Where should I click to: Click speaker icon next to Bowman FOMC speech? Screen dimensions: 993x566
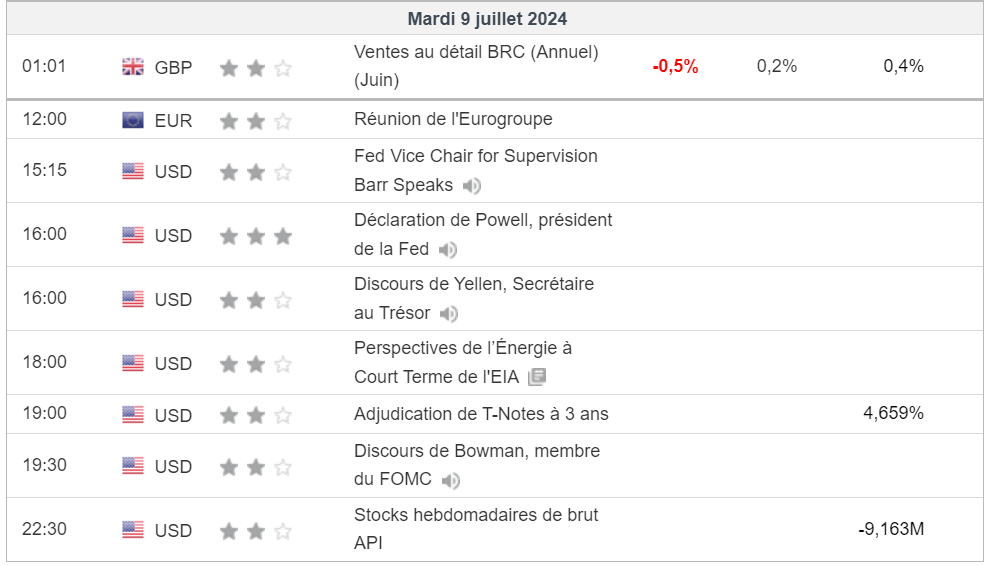tap(450, 481)
